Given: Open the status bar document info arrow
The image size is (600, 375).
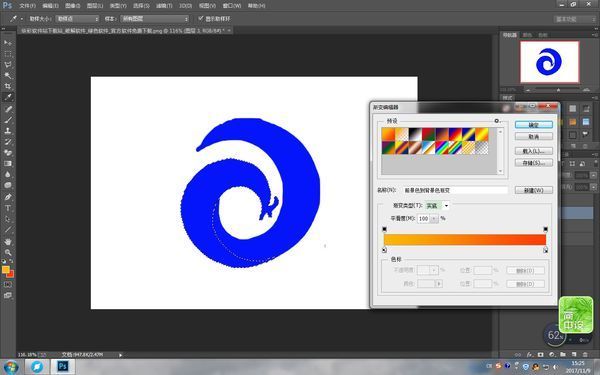Looking at the screenshot, I should click(x=120, y=355).
